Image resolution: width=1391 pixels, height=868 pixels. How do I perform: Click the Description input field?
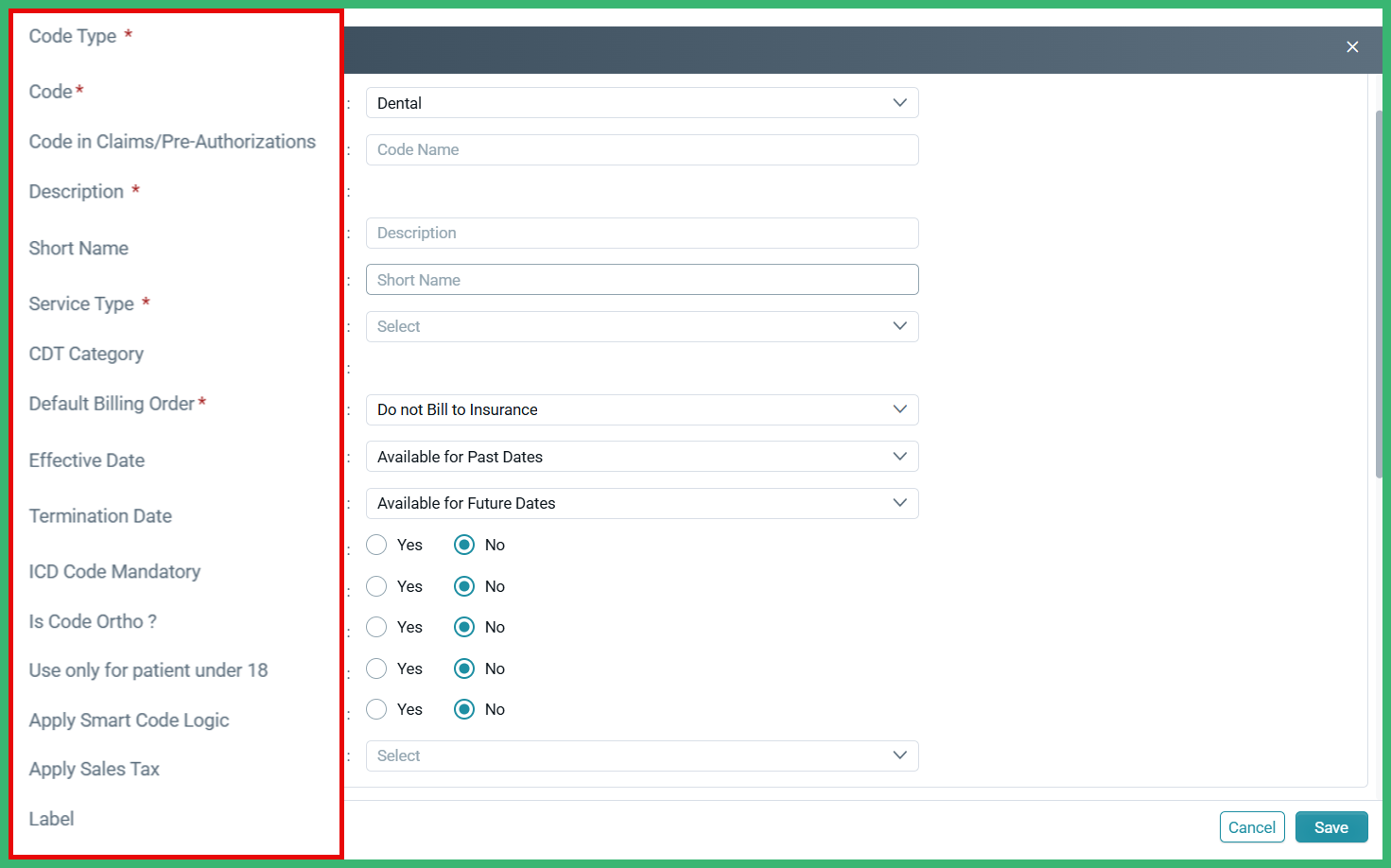(642, 233)
